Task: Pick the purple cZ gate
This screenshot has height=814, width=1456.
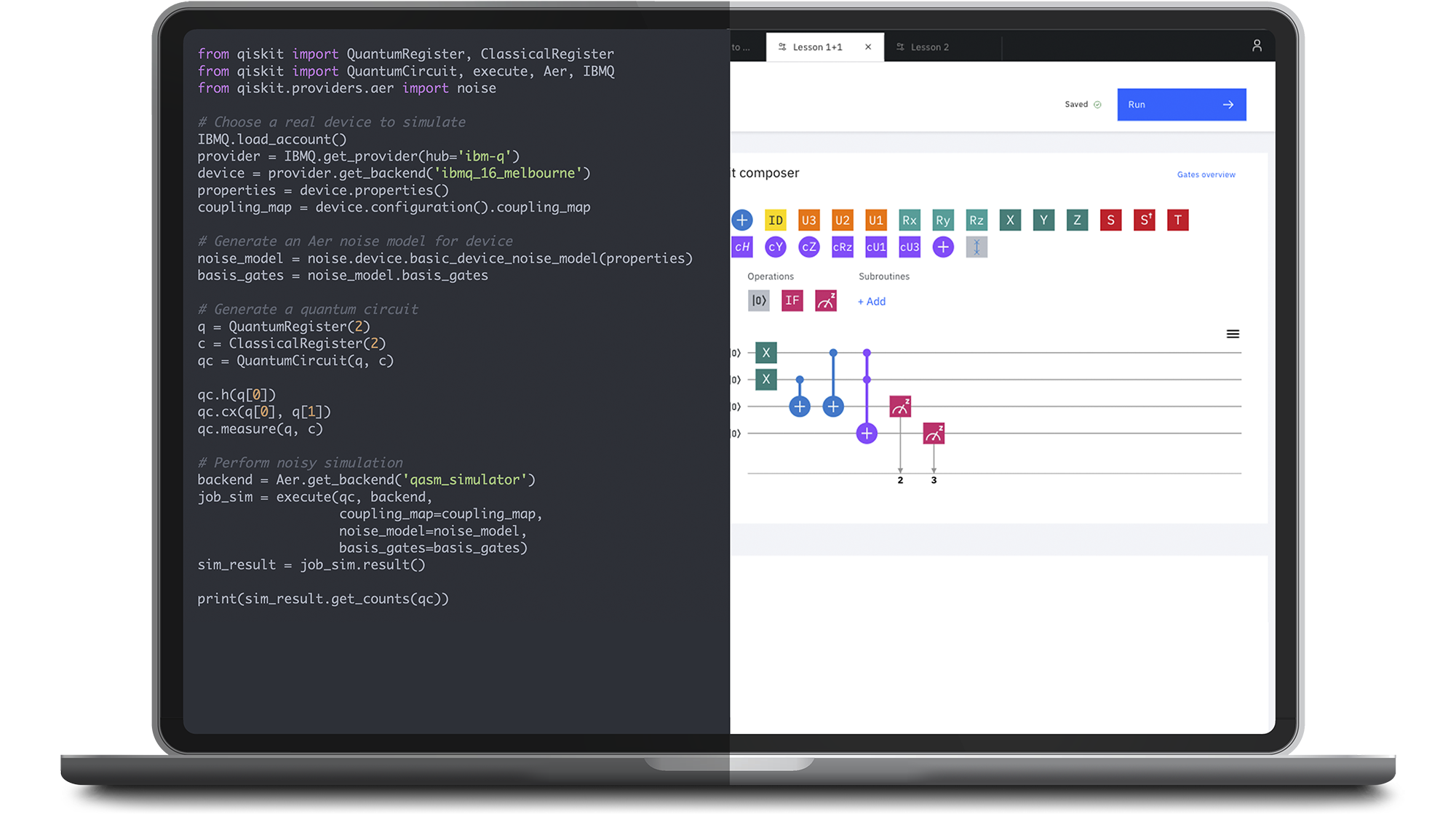Action: 808,247
